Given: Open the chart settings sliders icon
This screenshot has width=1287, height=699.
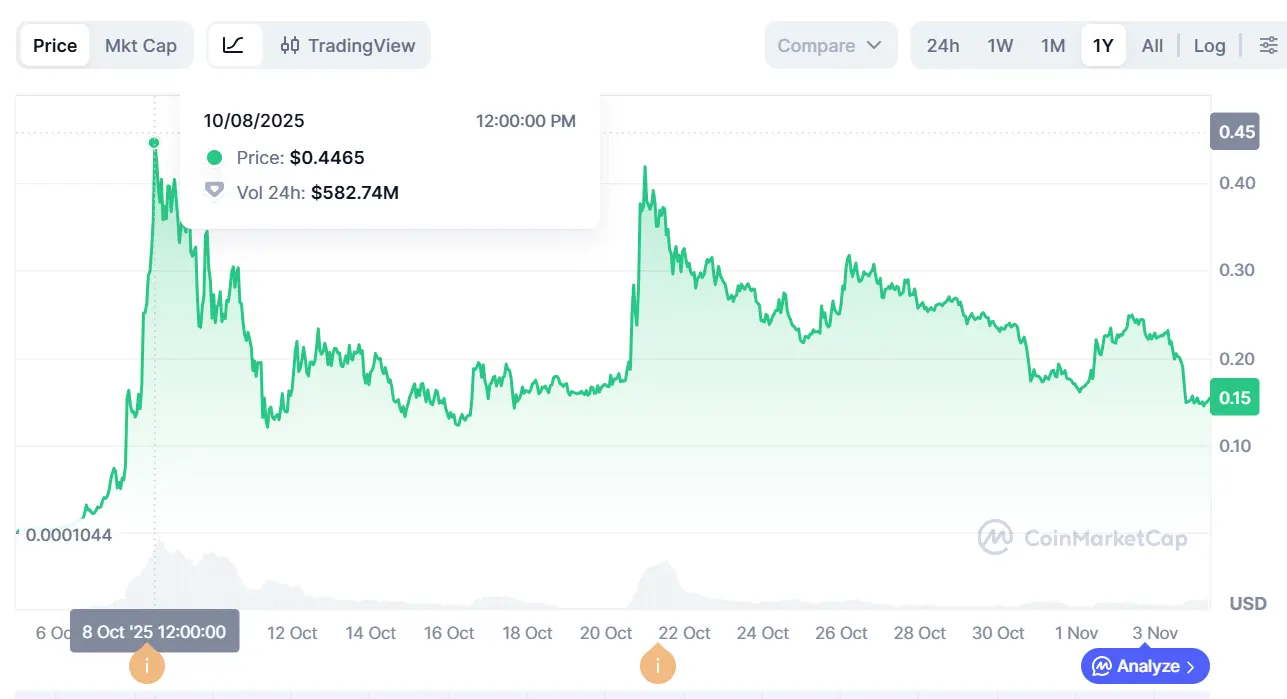Looking at the screenshot, I should coord(1268,46).
